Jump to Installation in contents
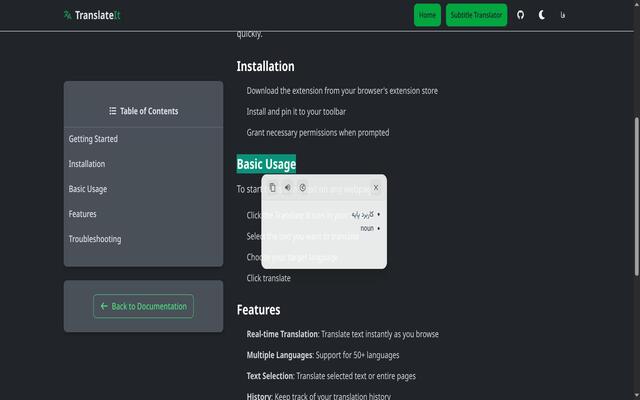Viewport: 640px width, 400px height. [87, 164]
